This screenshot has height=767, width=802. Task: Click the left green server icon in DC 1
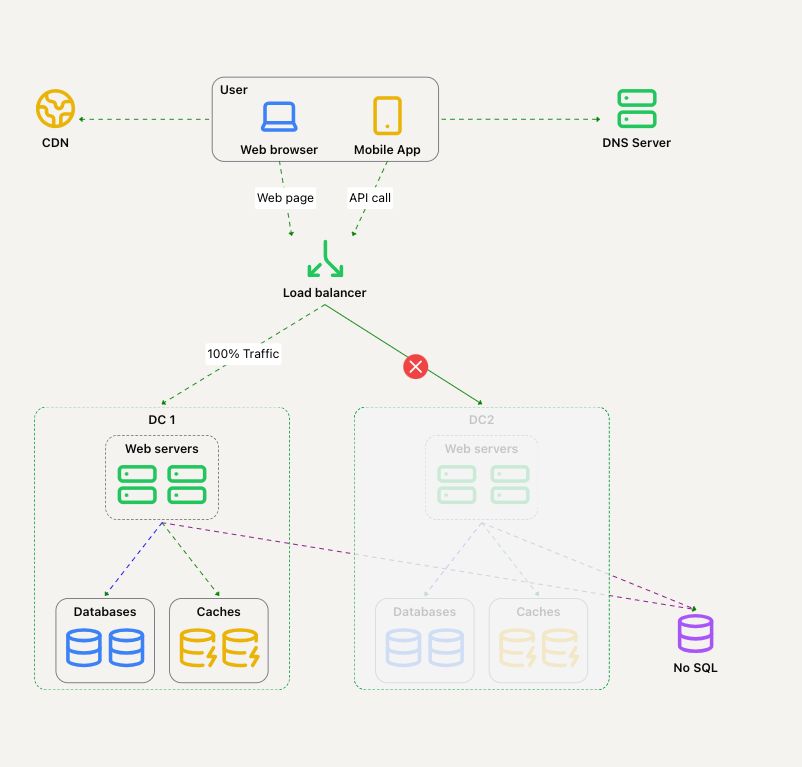coord(137,484)
